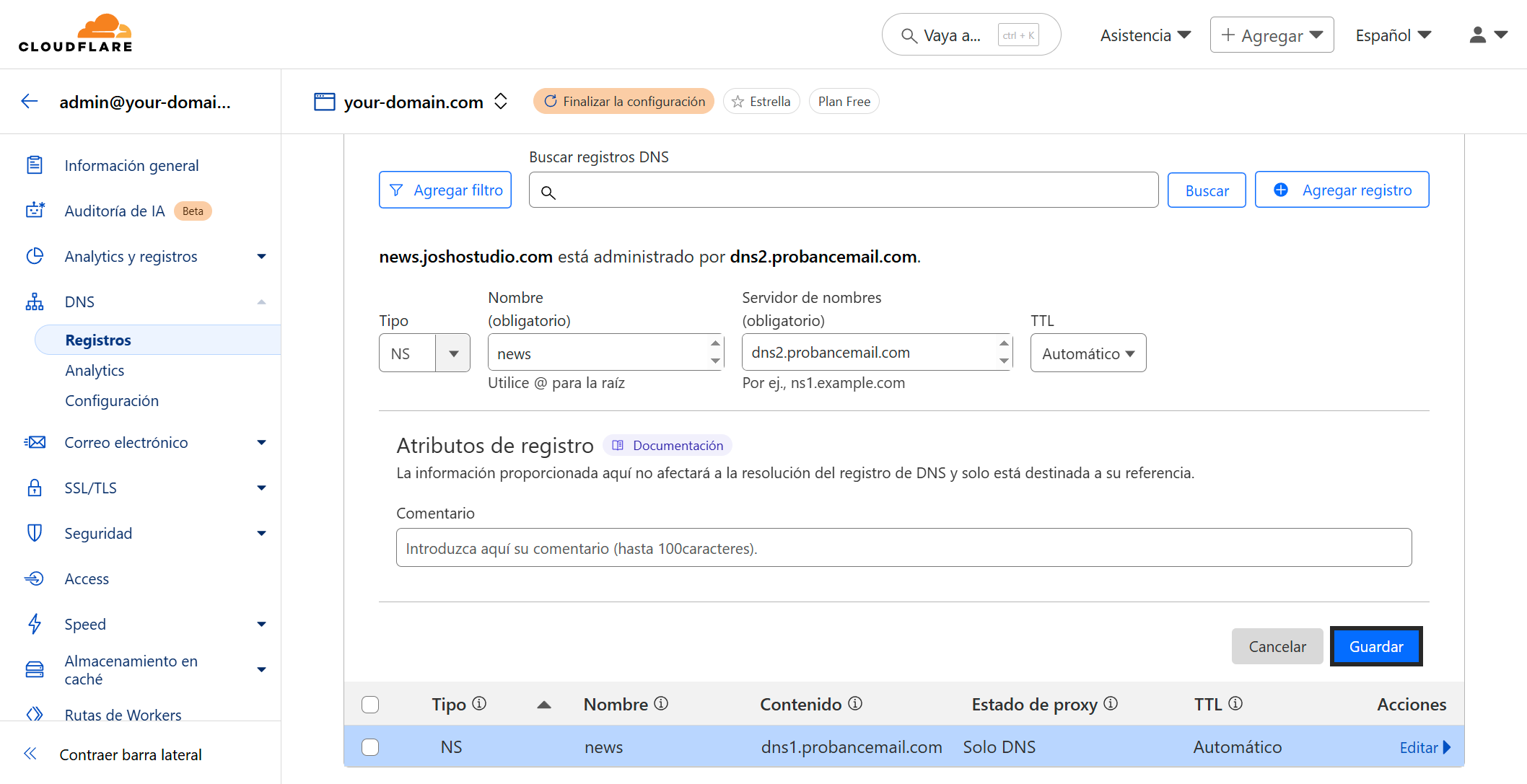Open Analytics under DNS
The width and height of the screenshot is (1527, 784).
[x=95, y=370]
